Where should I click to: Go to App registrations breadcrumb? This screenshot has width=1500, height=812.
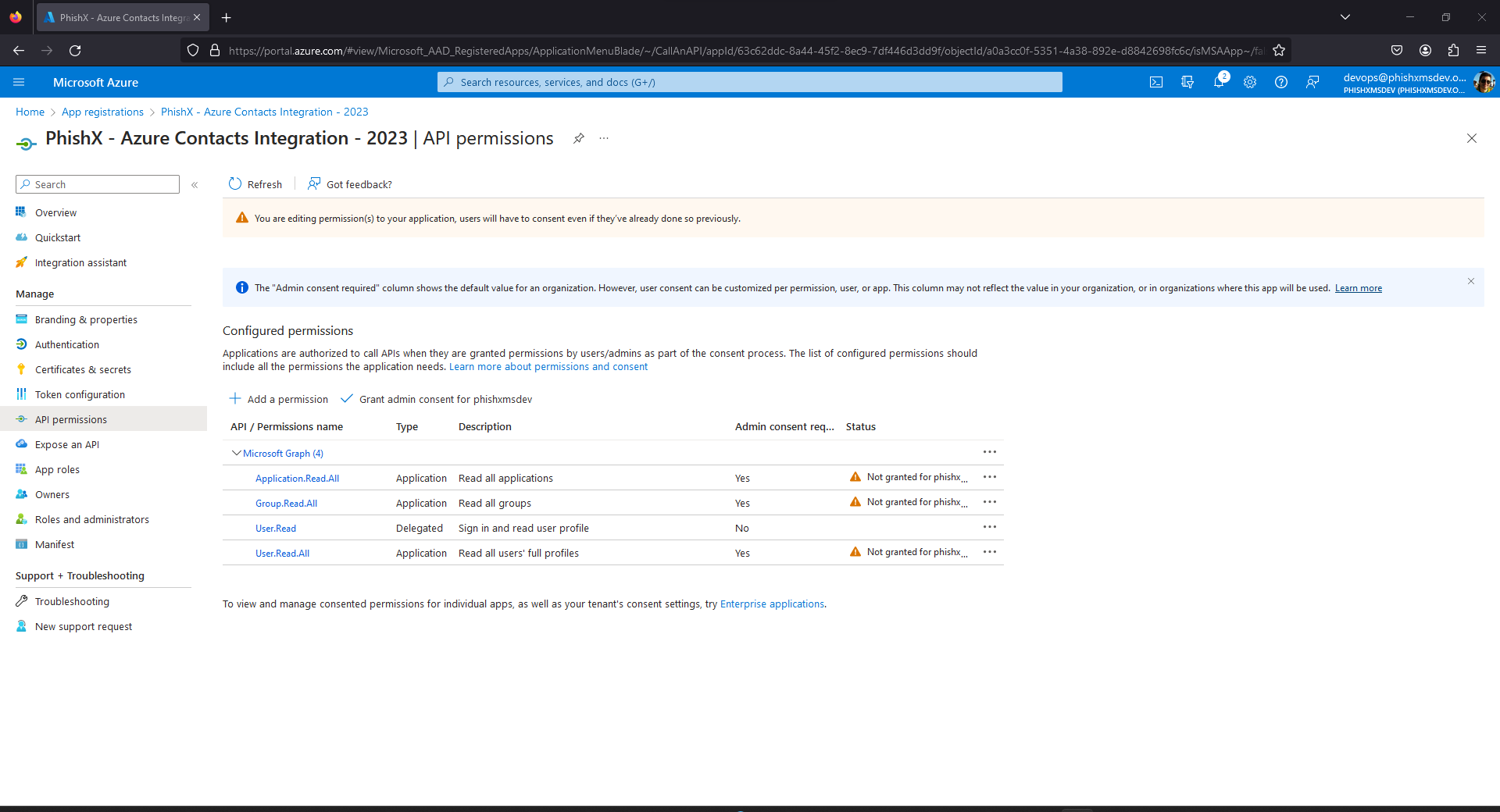point(102,112)
